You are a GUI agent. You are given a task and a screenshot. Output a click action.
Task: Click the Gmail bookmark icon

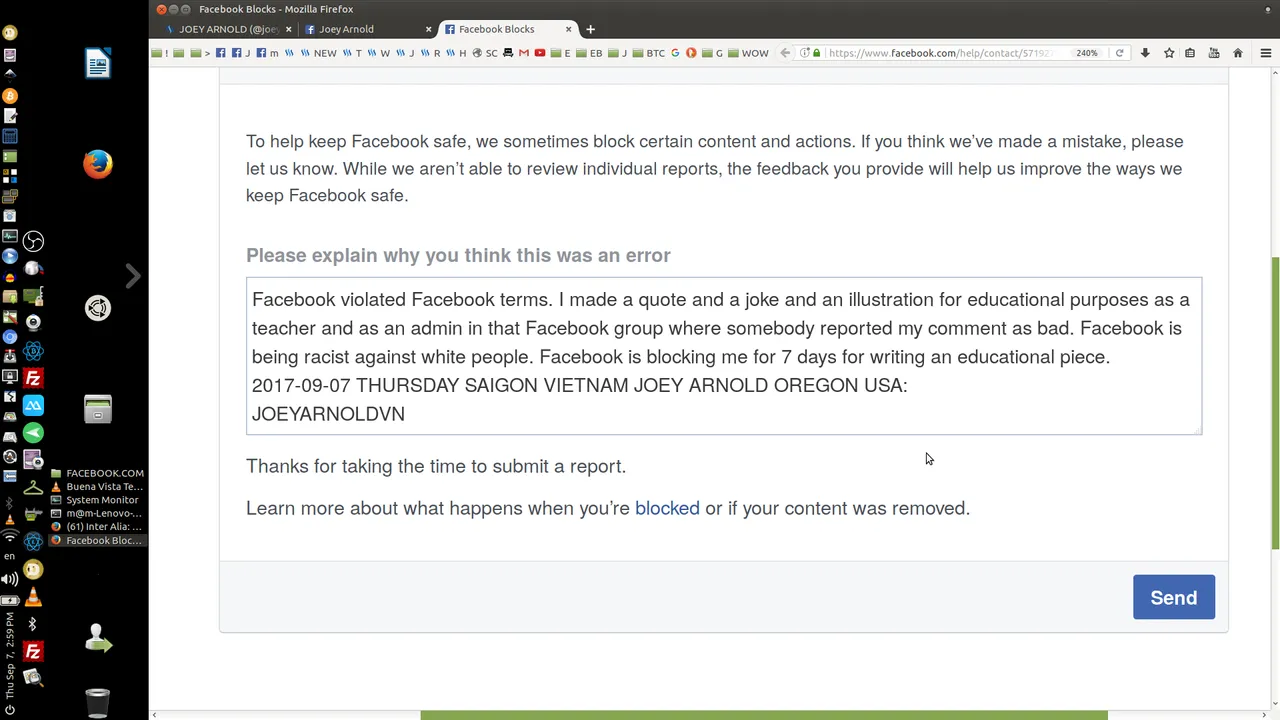523,53
